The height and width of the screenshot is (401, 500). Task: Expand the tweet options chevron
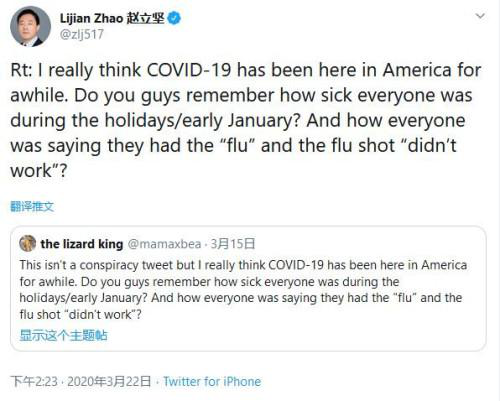[x=480, y=16]
